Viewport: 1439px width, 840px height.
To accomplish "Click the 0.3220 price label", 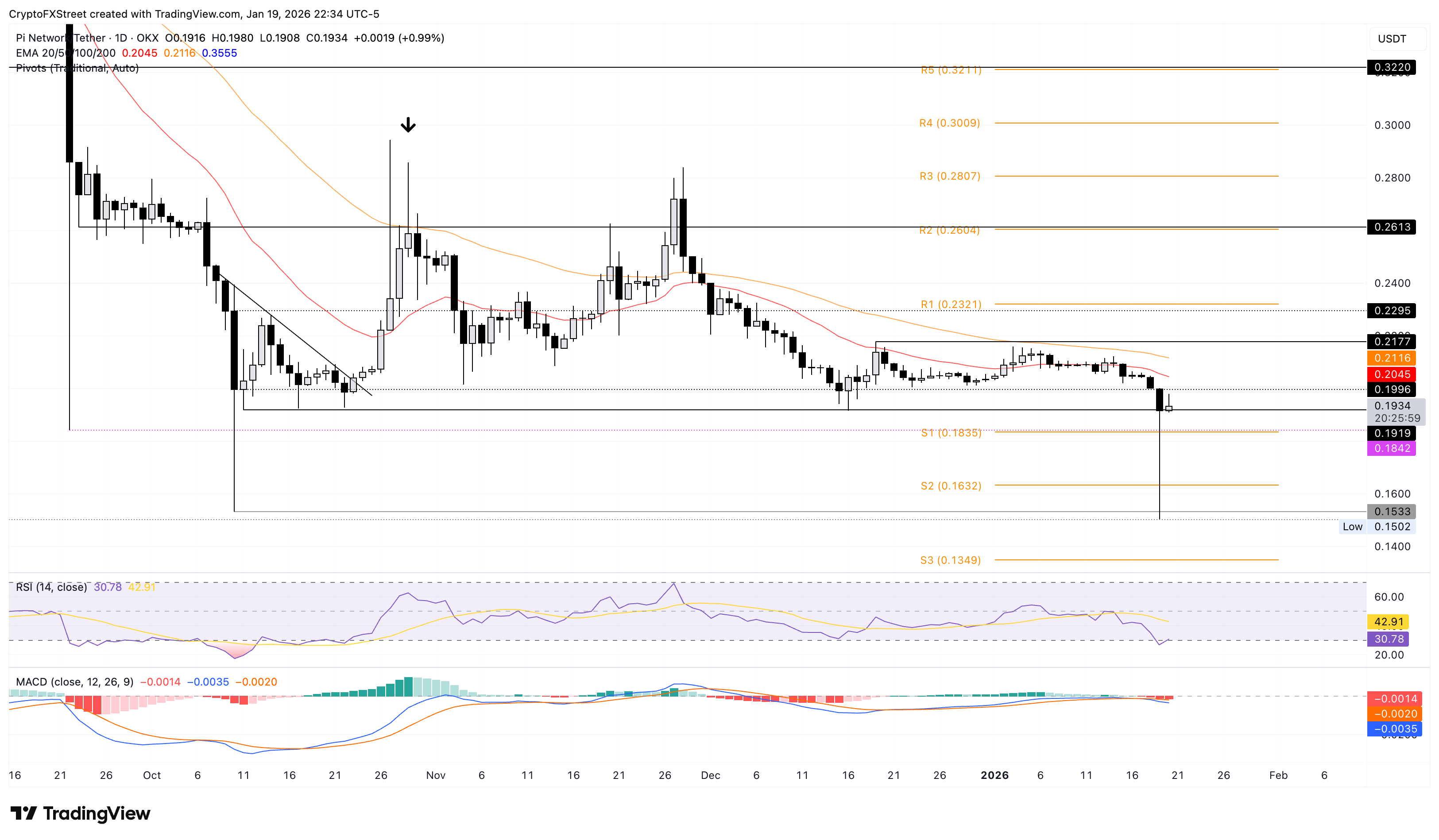I will [1391, 67].
